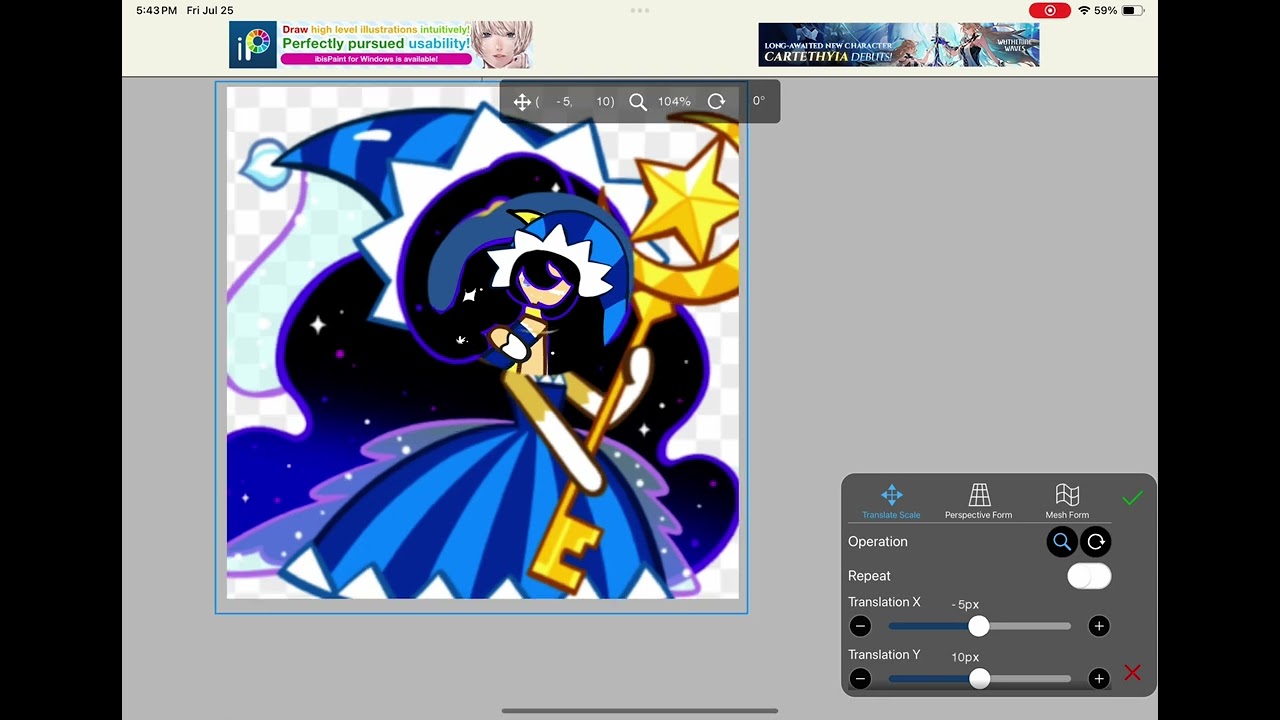Cancel transform with red X
The height and width of the screenshot is (720, 1280).
tap(1132, 673)
